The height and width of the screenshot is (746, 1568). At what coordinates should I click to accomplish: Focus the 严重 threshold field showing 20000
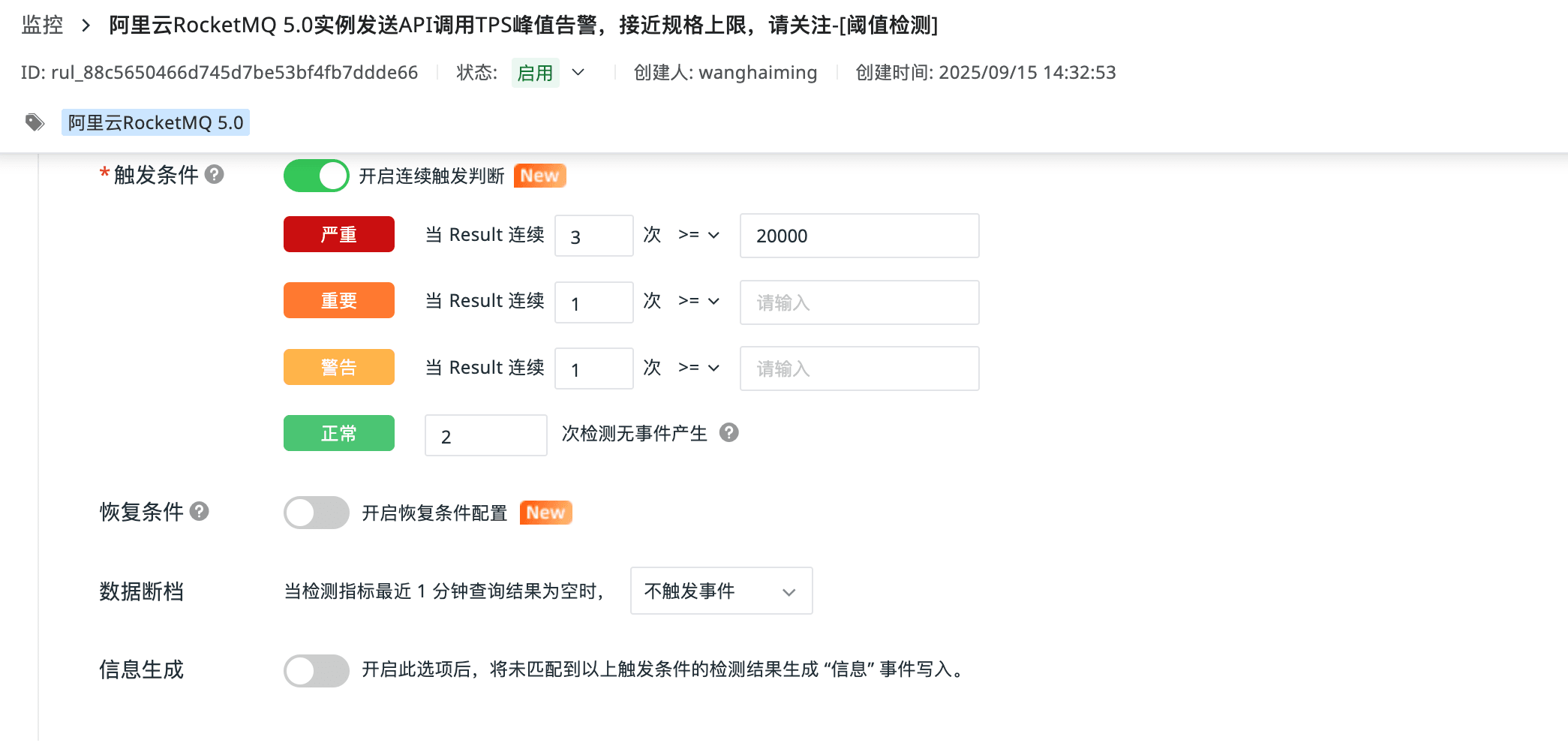[x=859, y=236]
